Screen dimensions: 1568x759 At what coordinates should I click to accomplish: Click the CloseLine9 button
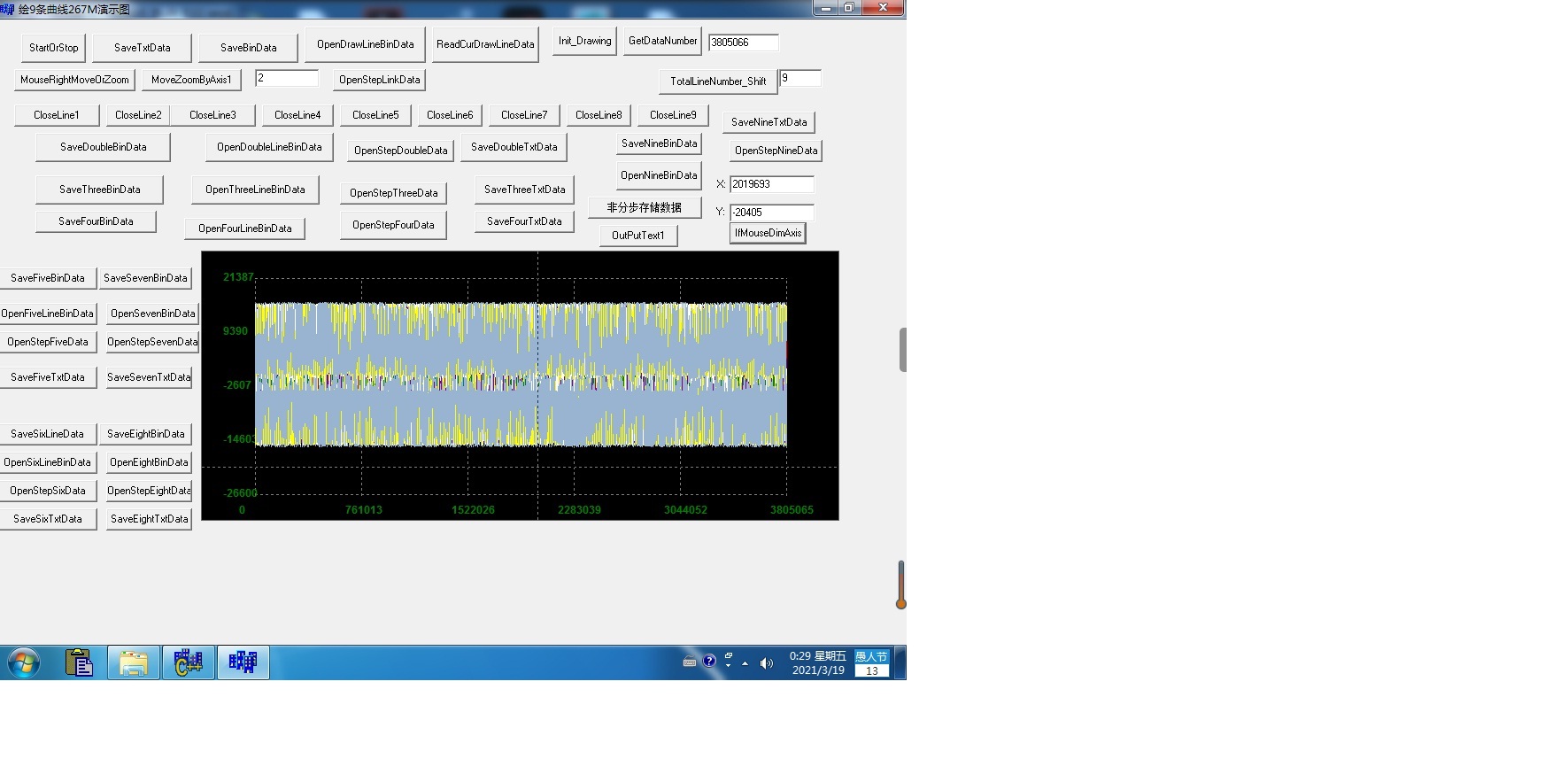coord(674,115)
